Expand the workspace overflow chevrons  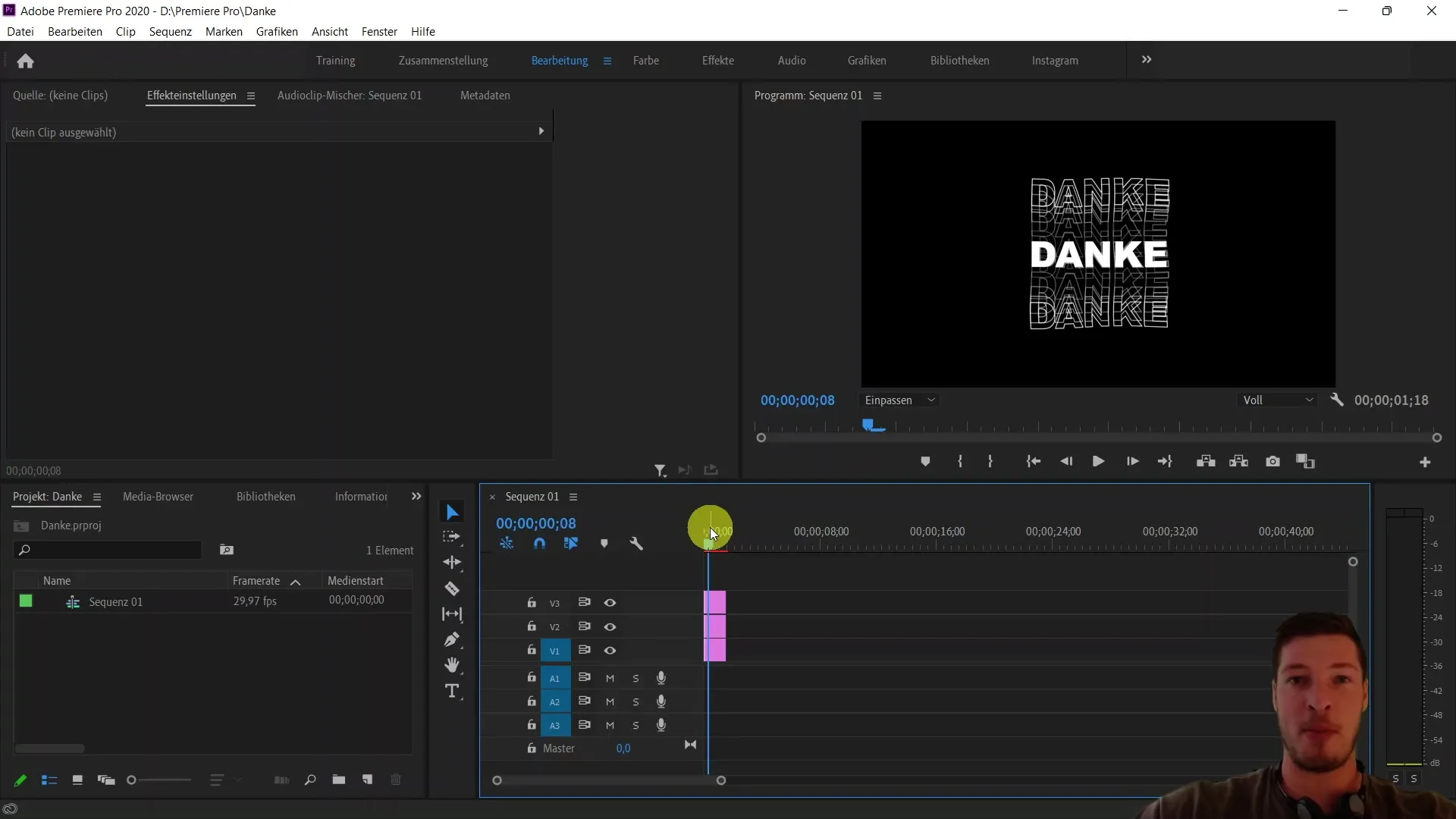1147,60
